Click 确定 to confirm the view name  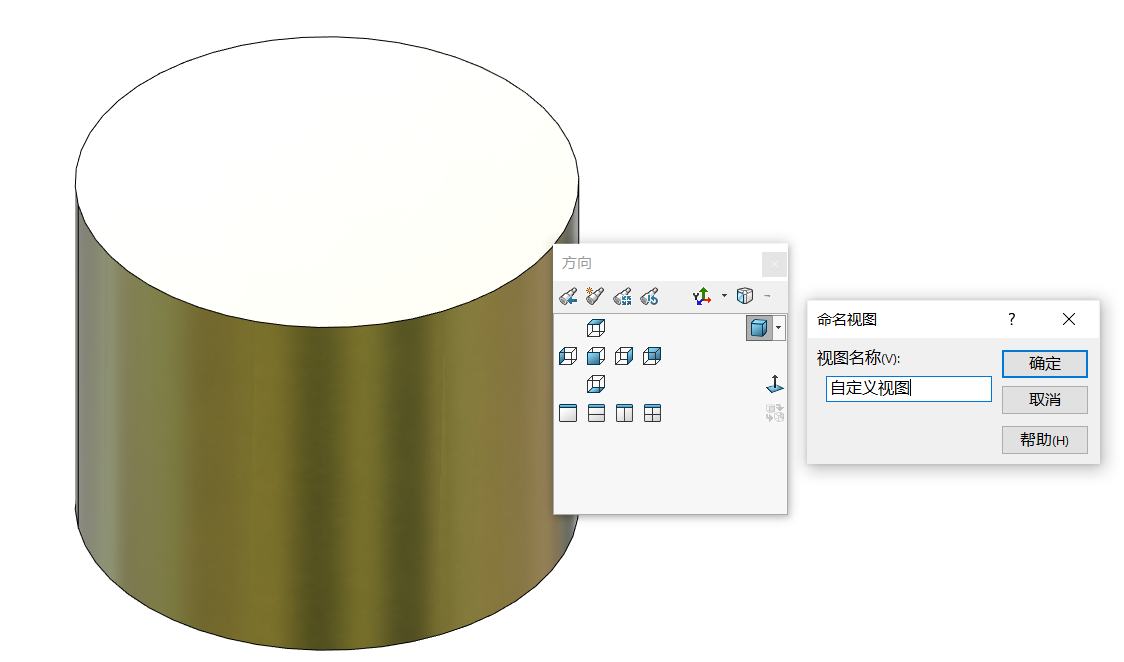pyautogui.click(x=1044, y=364)
